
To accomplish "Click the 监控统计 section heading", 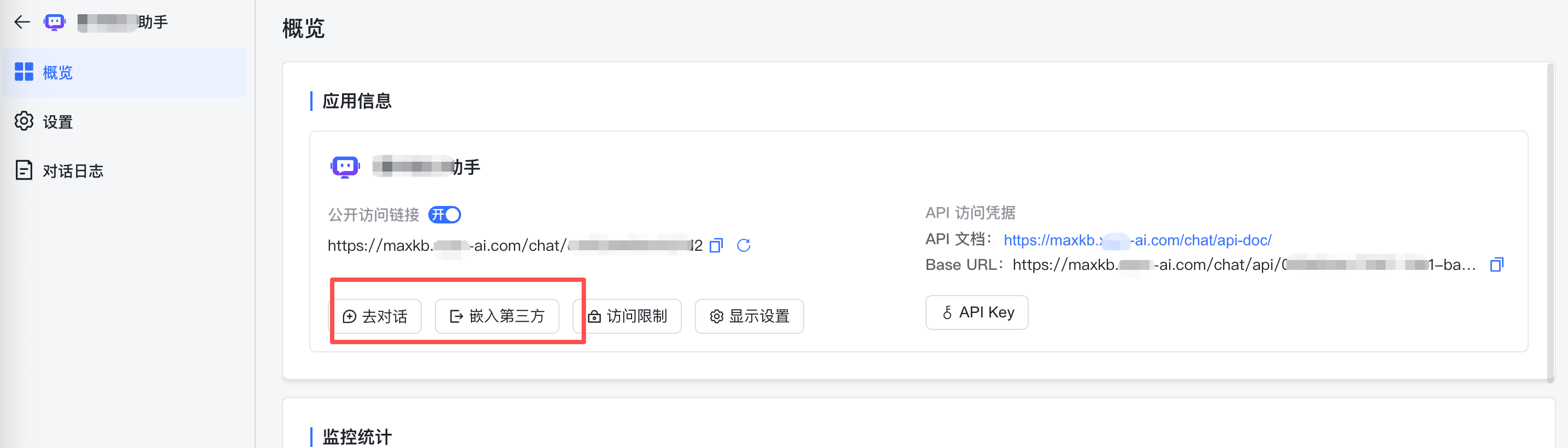I will coord(357,437).
